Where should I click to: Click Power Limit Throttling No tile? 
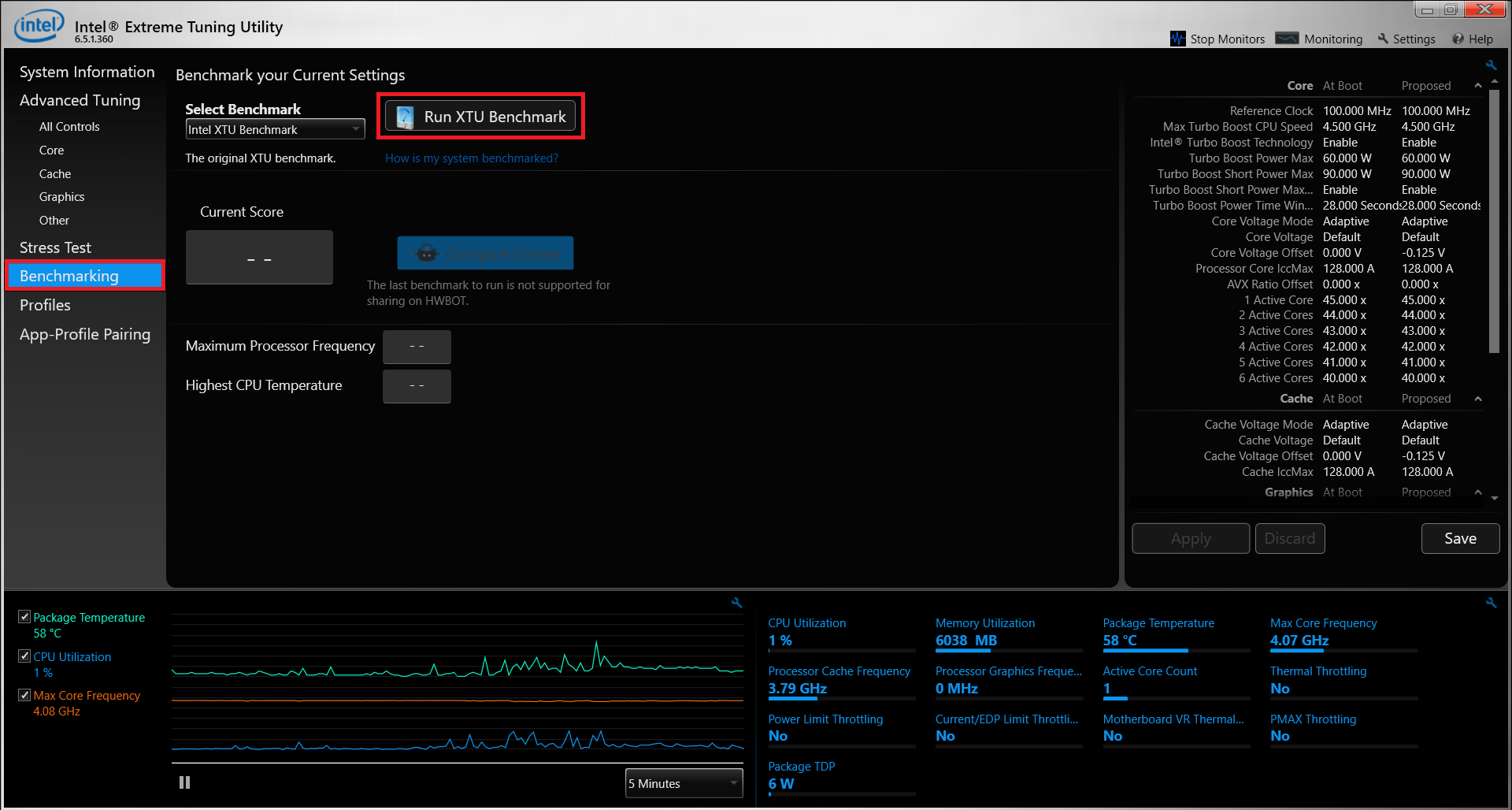point(841,730)
